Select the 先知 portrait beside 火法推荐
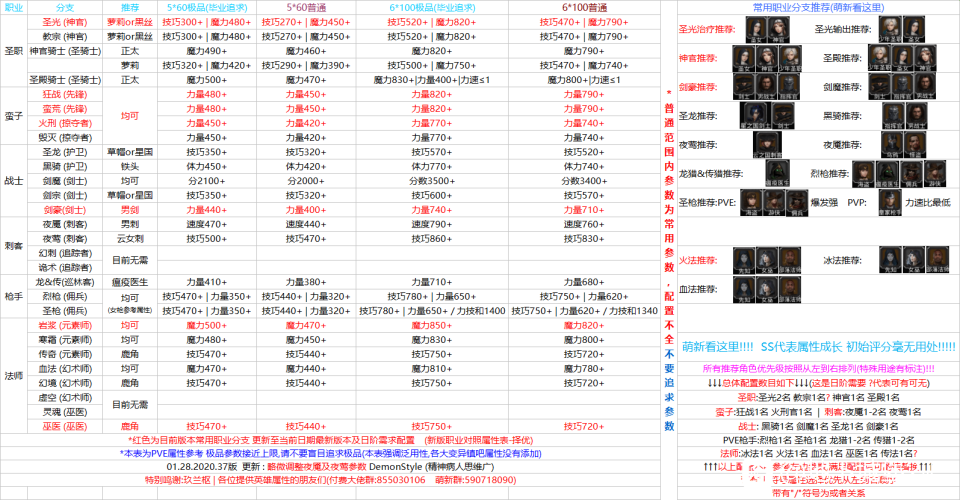The image size is (960, 500). tap(744, 261)
